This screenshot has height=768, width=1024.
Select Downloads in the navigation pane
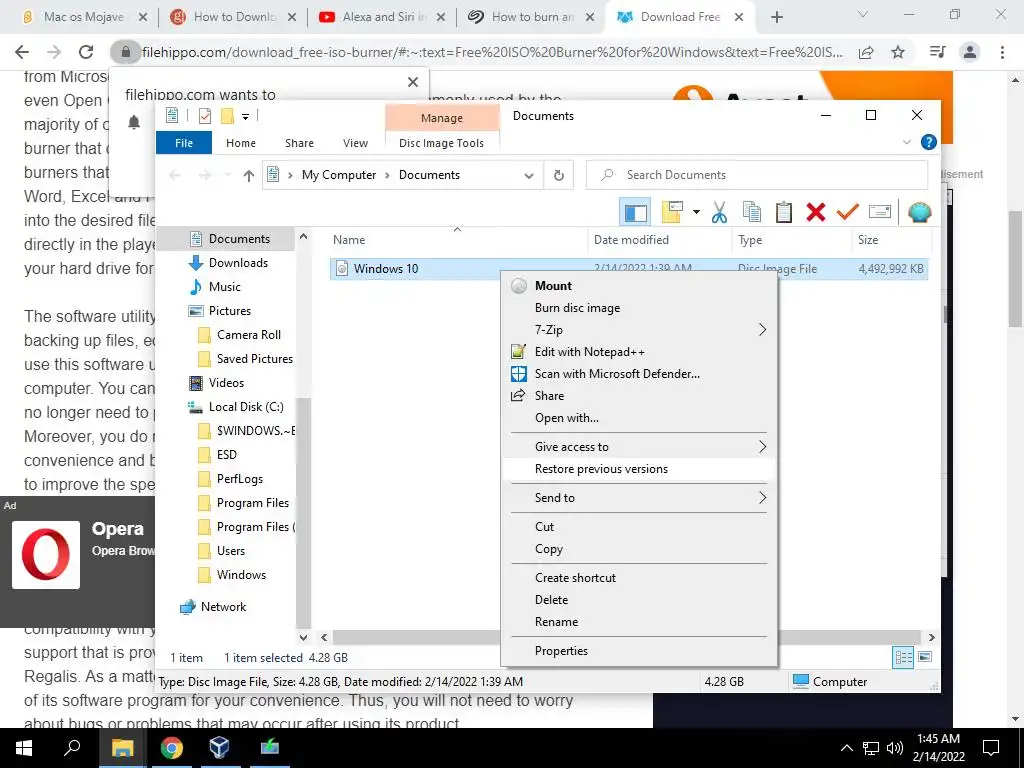click(x=238, y=263)
